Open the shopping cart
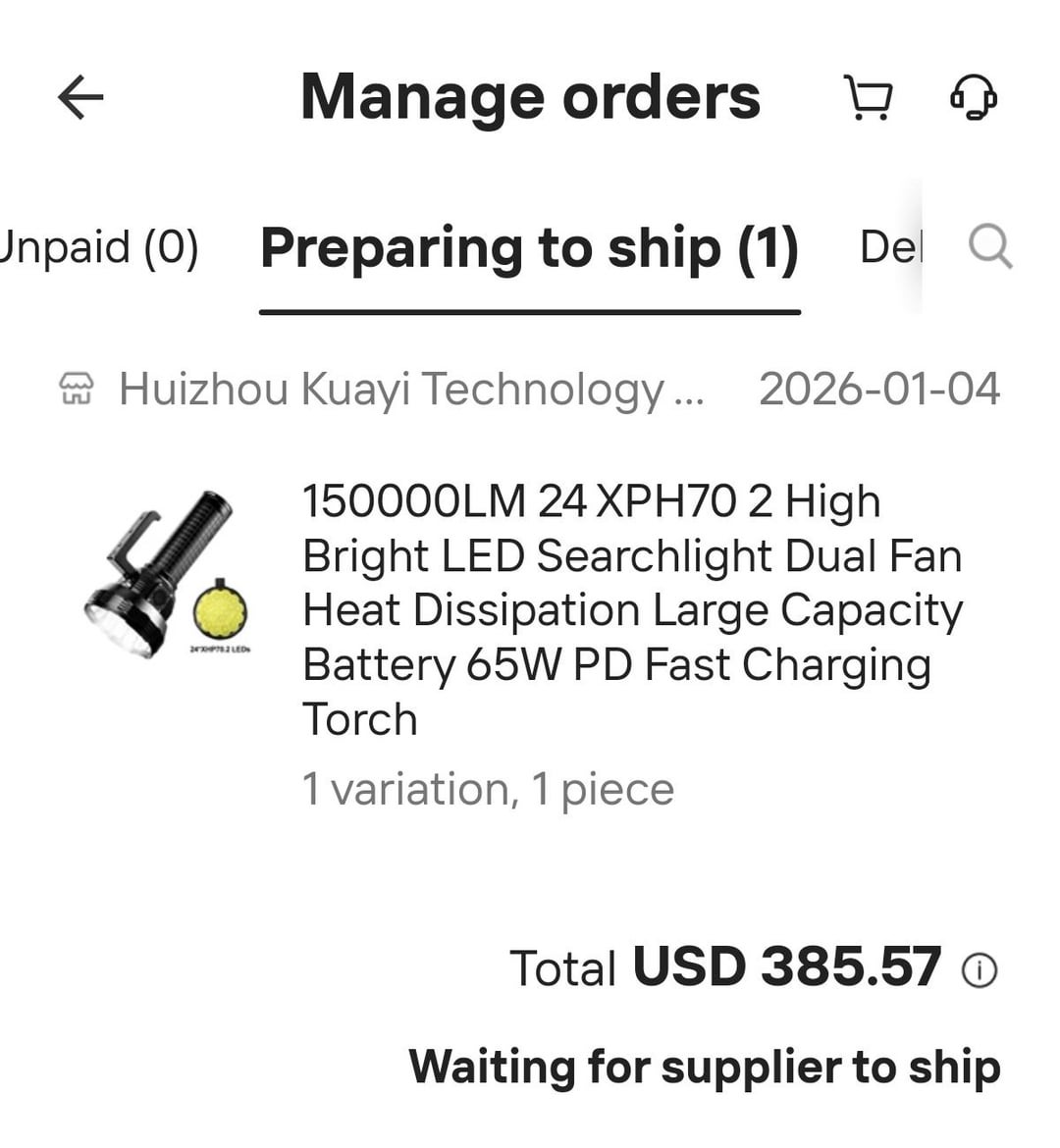The height and width of the screenshot is (1148, 1060). 869,98
